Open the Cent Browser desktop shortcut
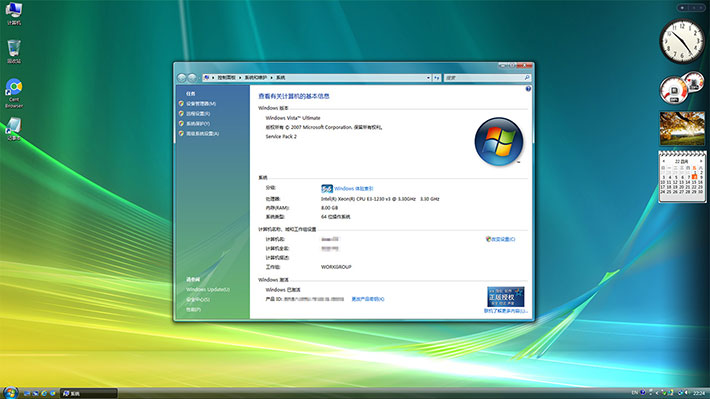Image resolution: width=710 pixels, height=399 pixels. coord(14,93)
